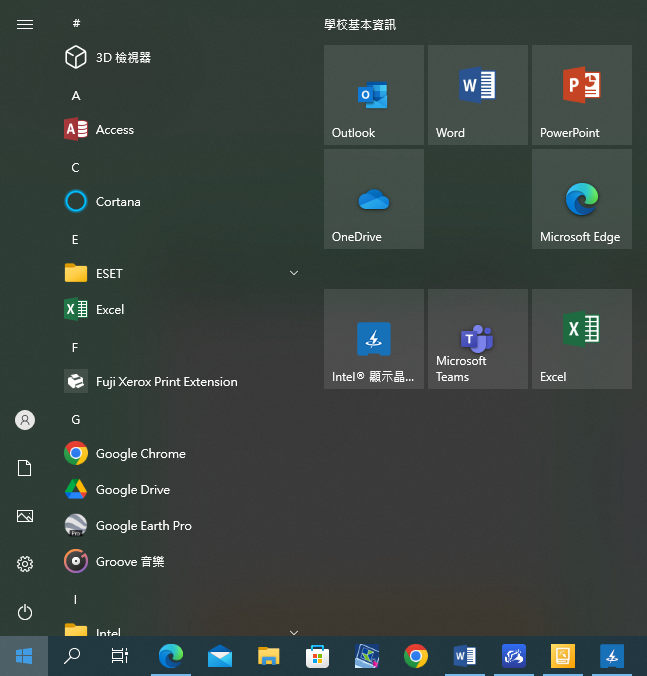Open the Documents shortcut in Start sidebar

25,468
